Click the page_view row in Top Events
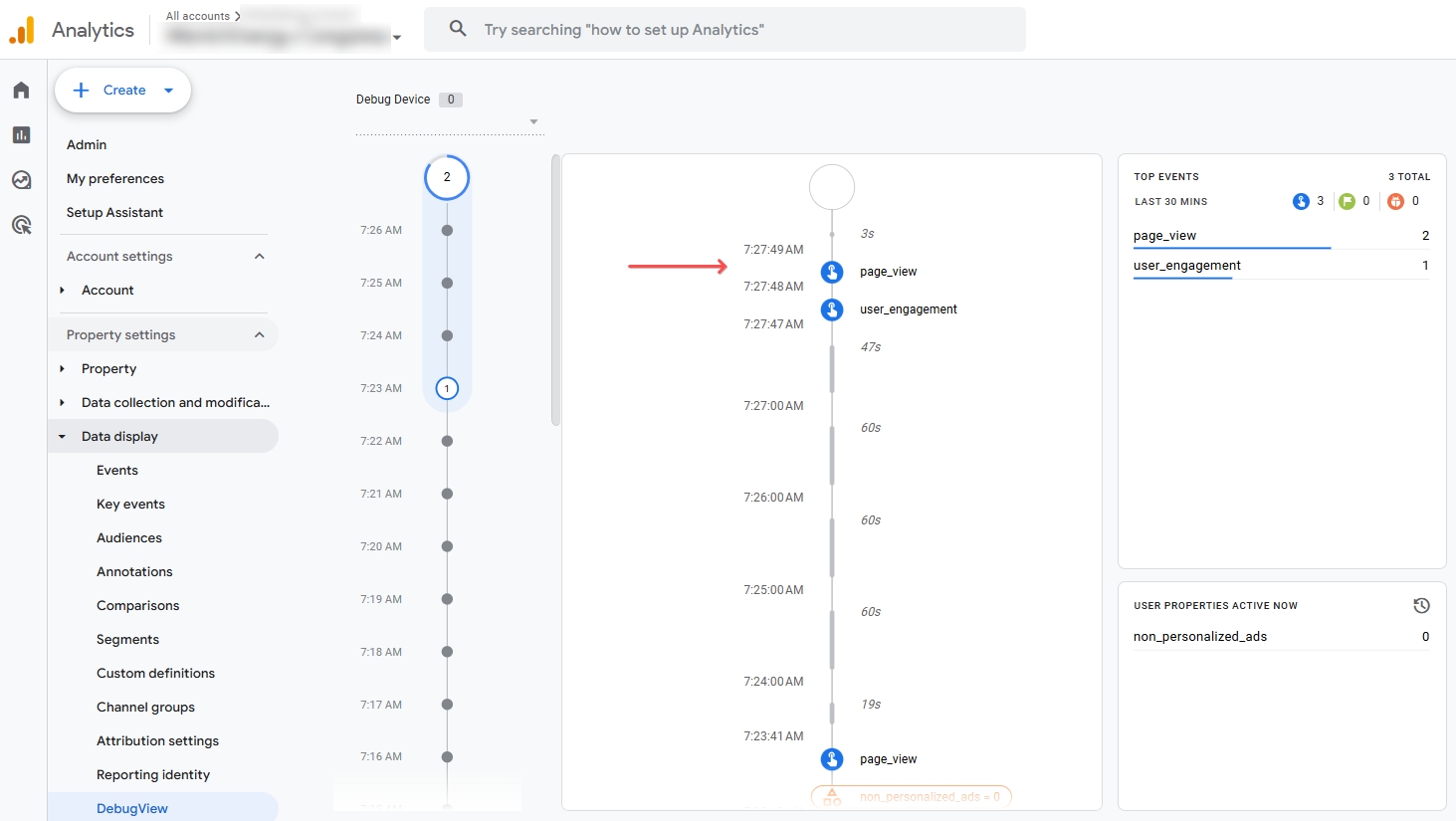The height and width of the screenshot is (821, 1456). (1282, 236)
